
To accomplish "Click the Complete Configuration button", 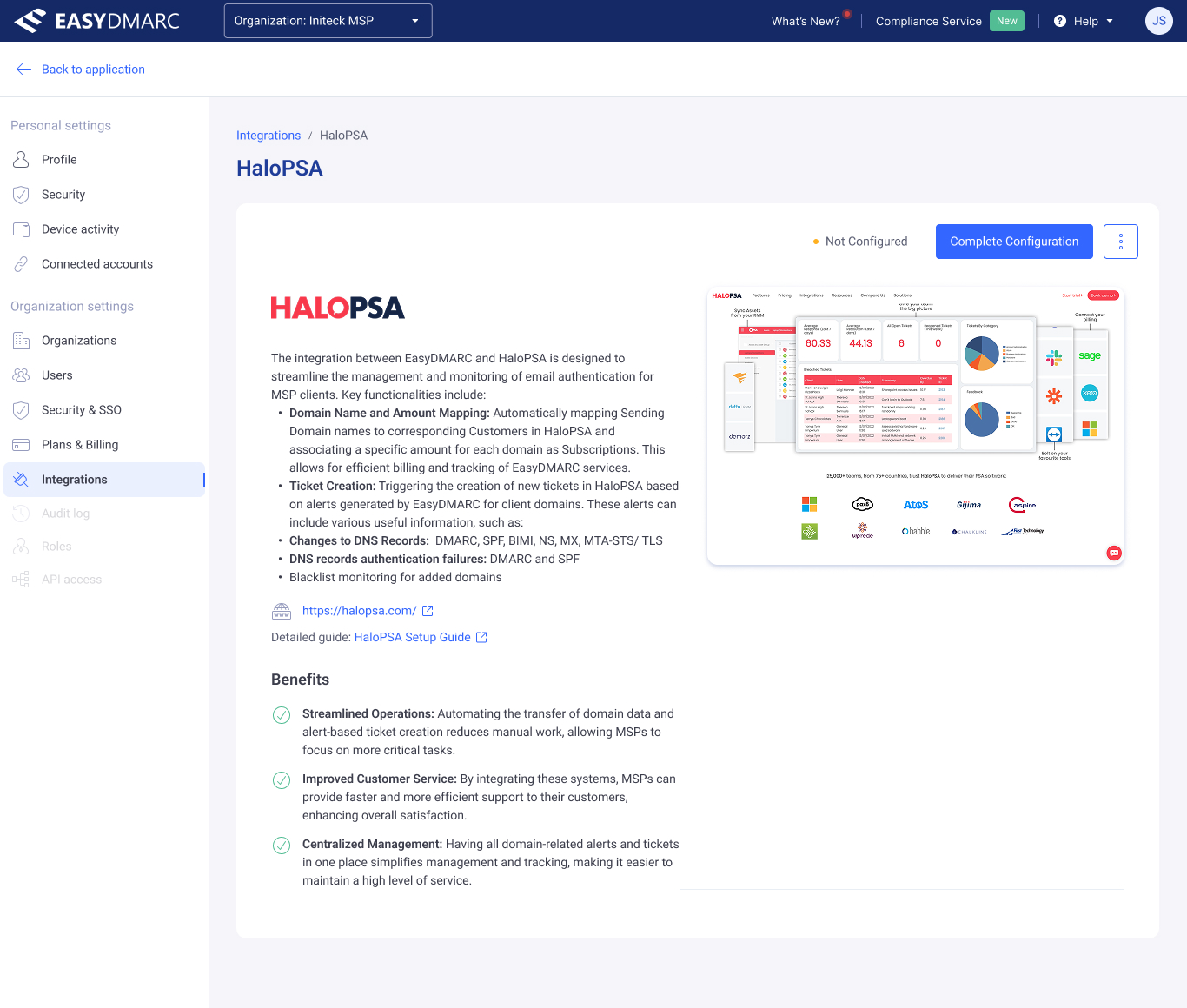I will click(1014, 242).
